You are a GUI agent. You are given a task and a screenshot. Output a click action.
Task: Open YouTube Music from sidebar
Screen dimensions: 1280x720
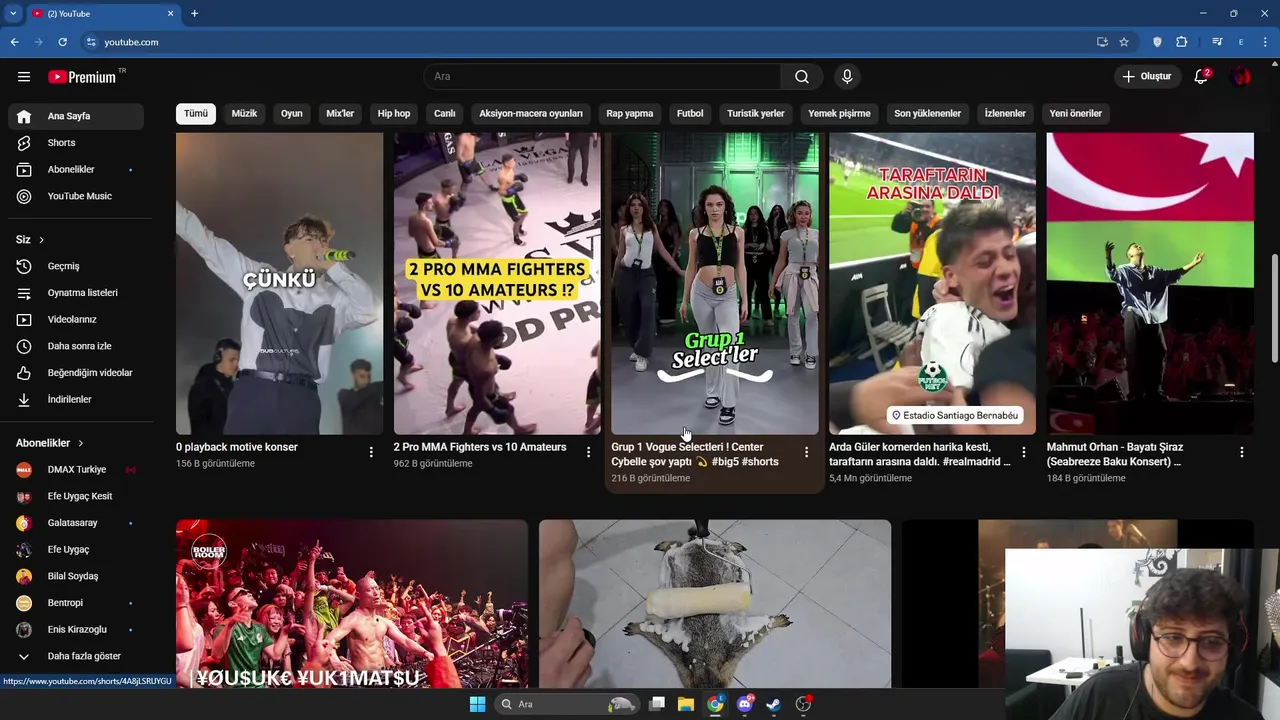[76, 197]
